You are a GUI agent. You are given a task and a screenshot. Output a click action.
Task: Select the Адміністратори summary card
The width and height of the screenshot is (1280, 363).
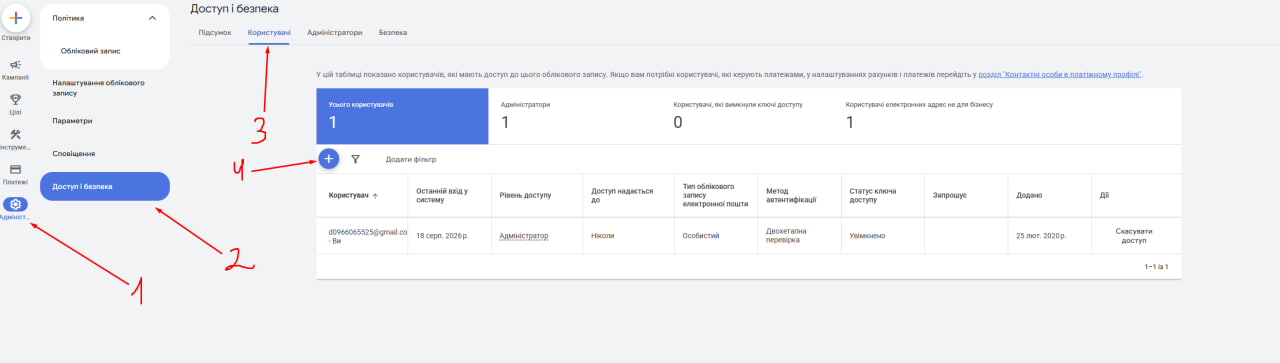(x=574, y=115)
